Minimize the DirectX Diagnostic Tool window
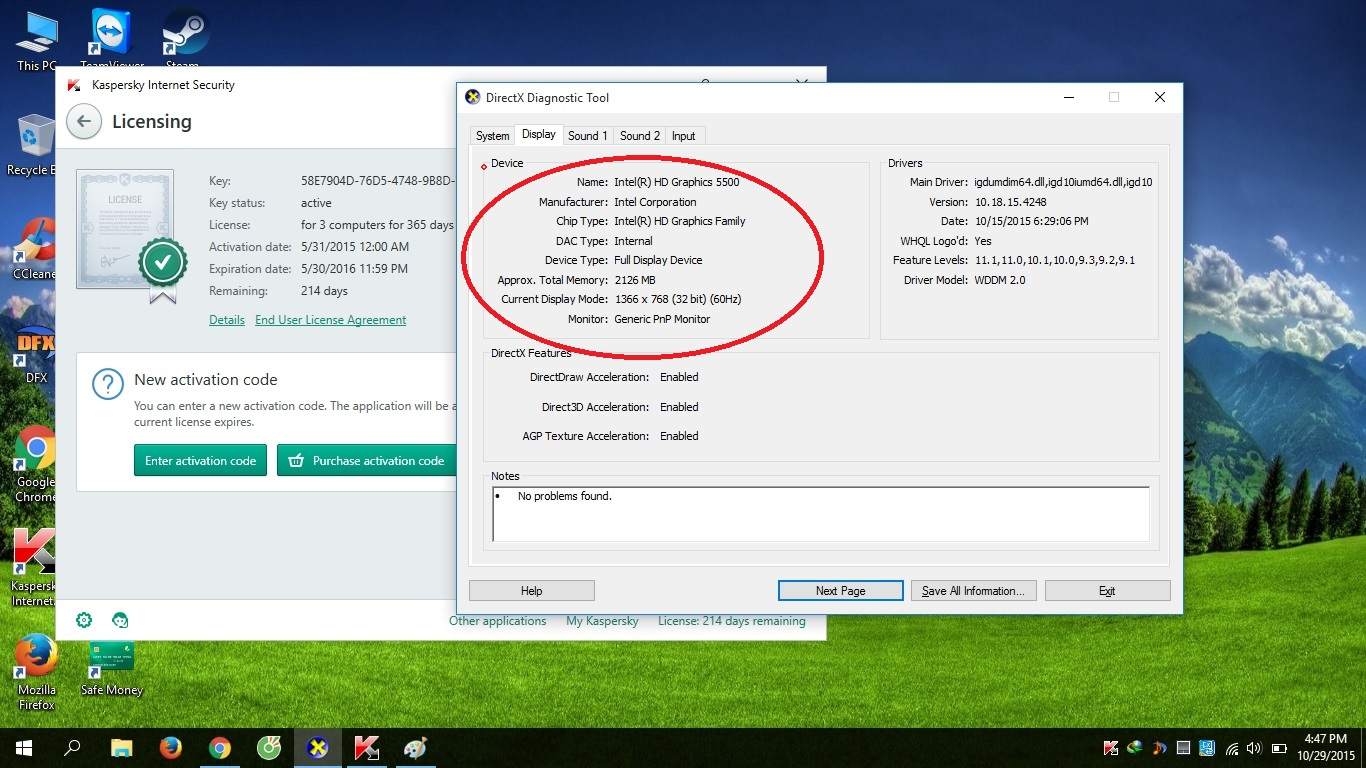The image size is (1366, 768). 1069,97
